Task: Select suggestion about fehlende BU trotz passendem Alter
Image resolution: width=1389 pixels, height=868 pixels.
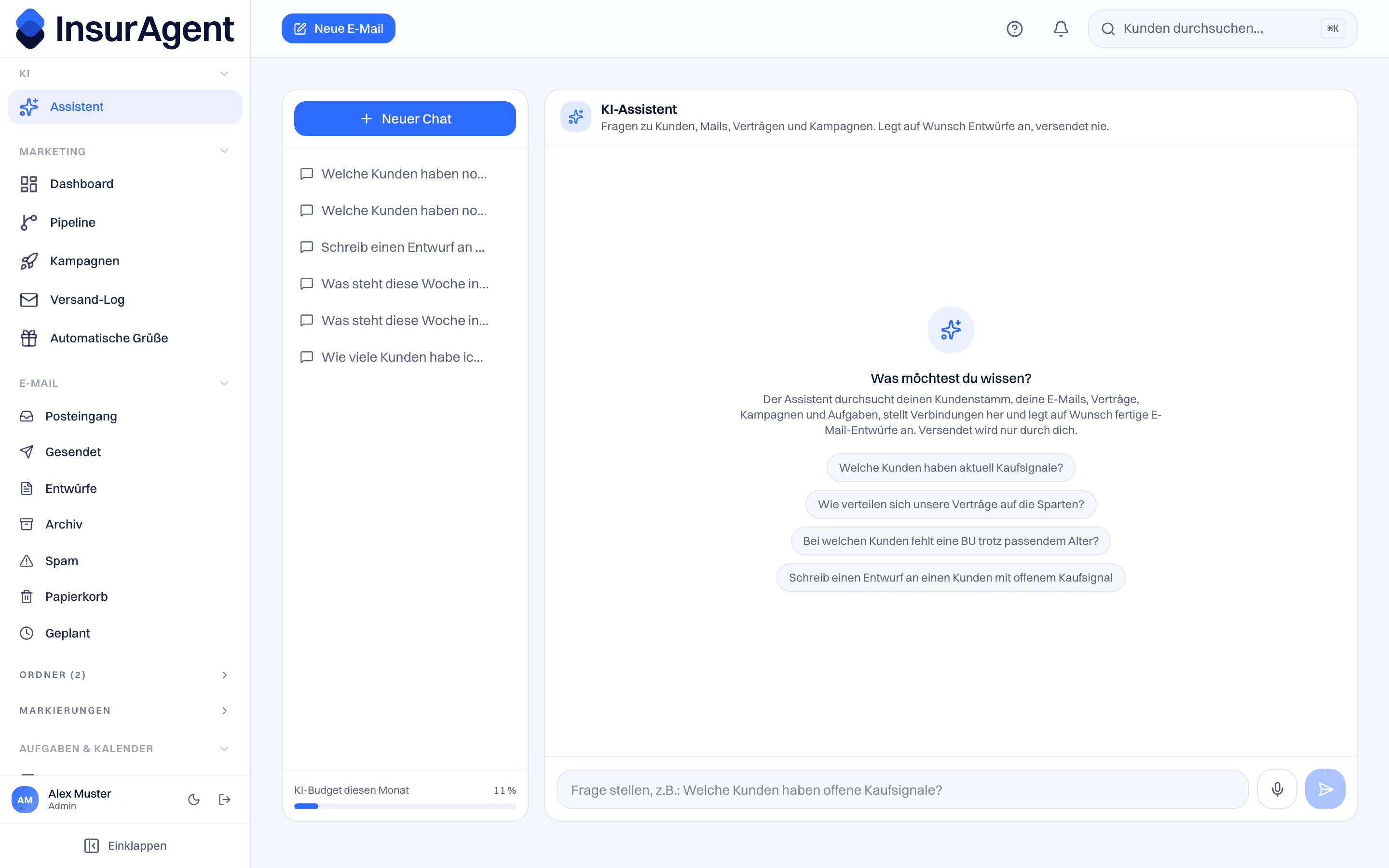Action: (x=951, y=541)
